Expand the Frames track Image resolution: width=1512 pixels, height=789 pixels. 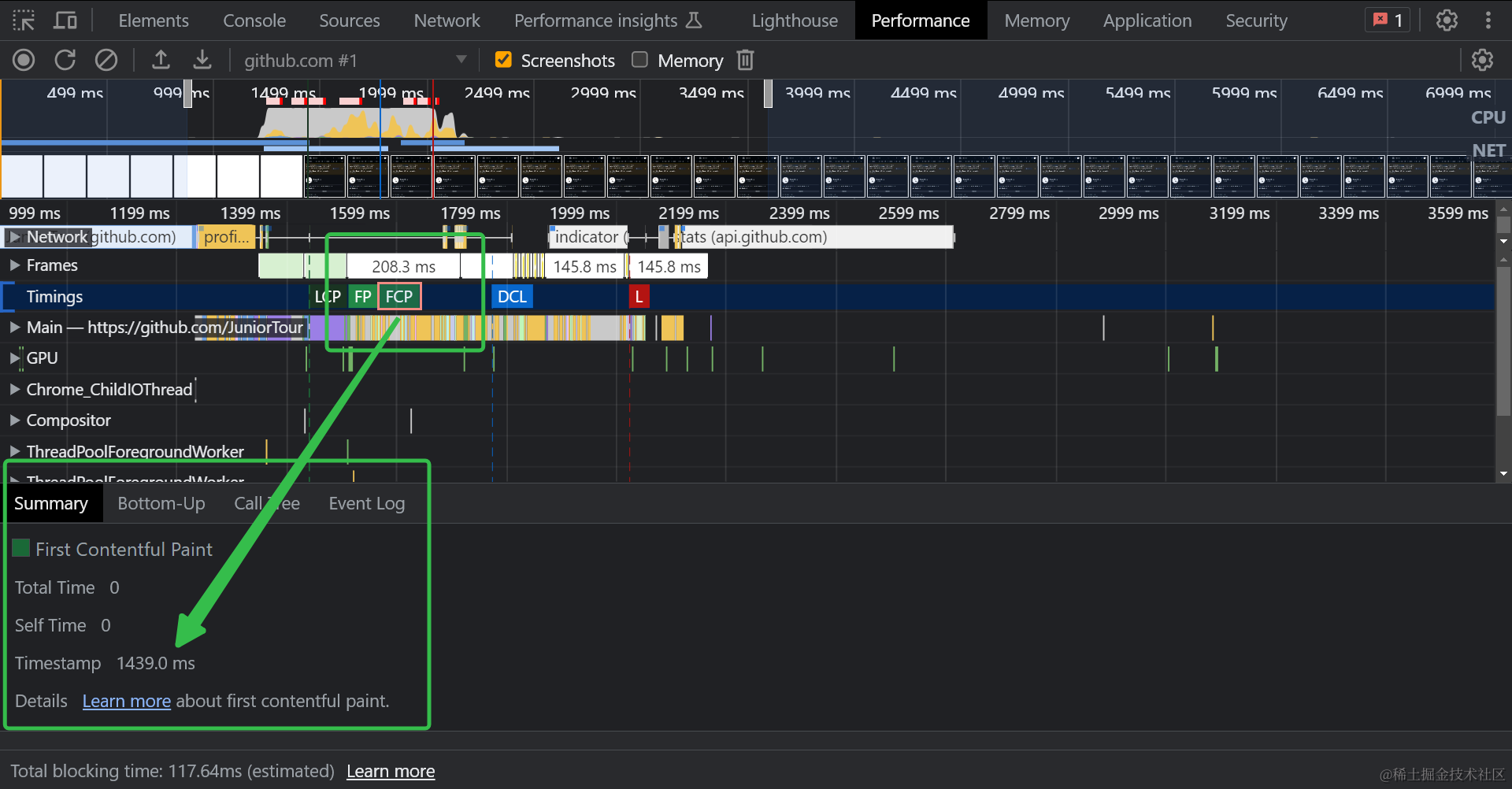14,265
